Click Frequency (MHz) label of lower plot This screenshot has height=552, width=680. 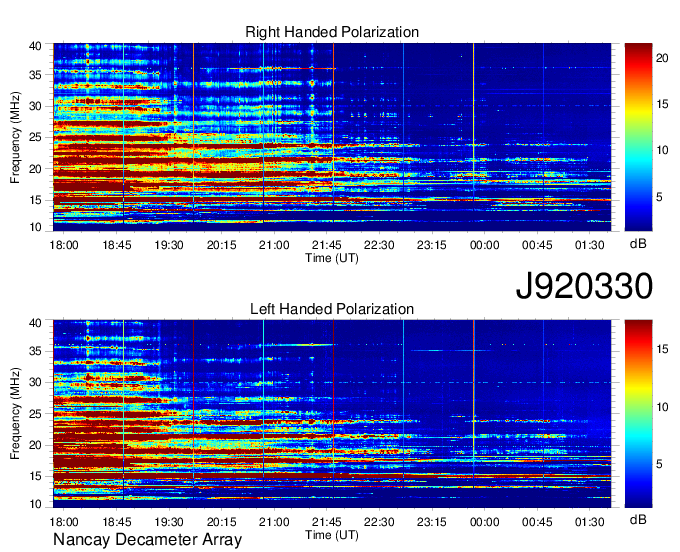[15, 414]
